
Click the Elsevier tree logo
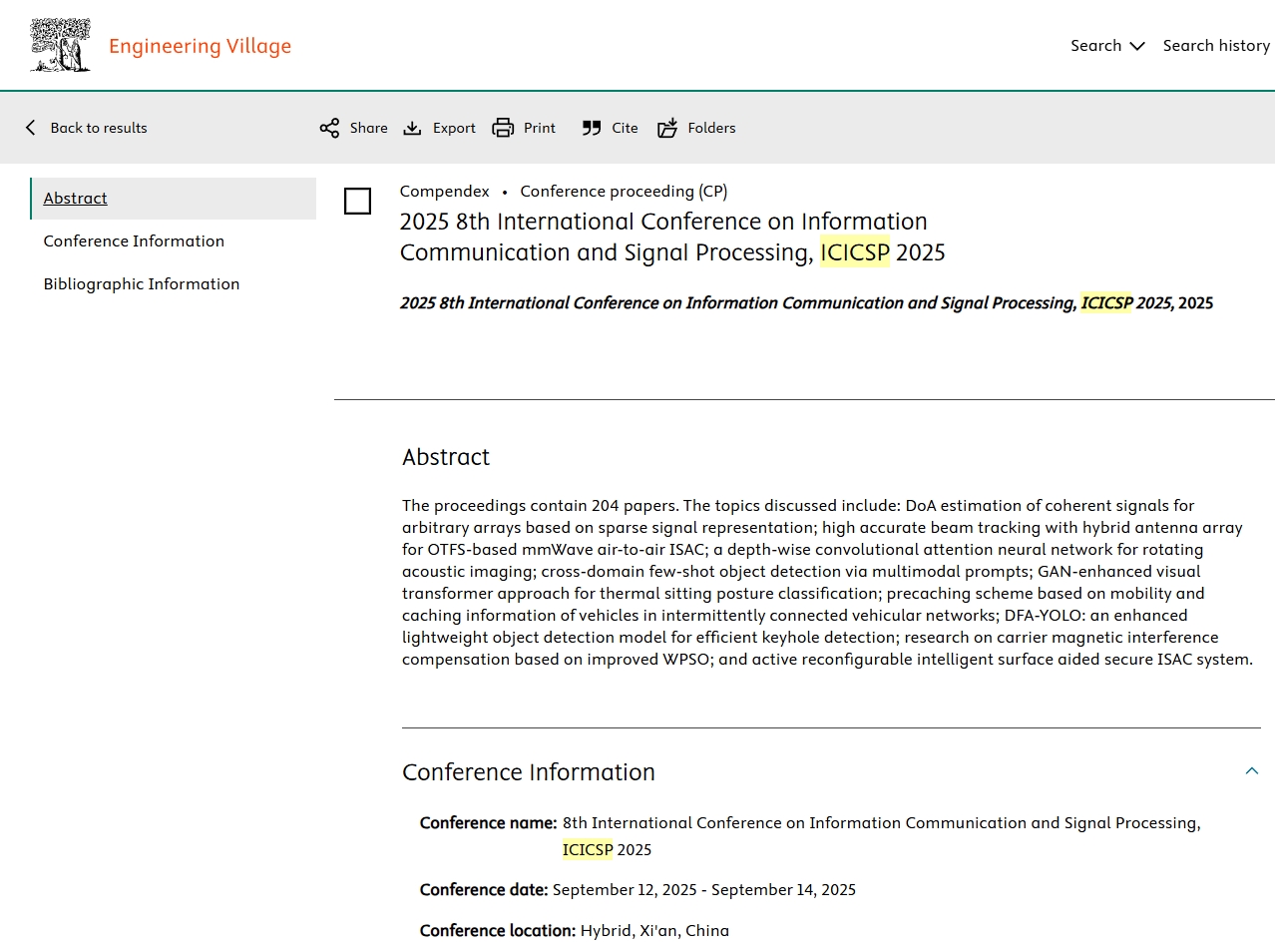coord(60,46)
